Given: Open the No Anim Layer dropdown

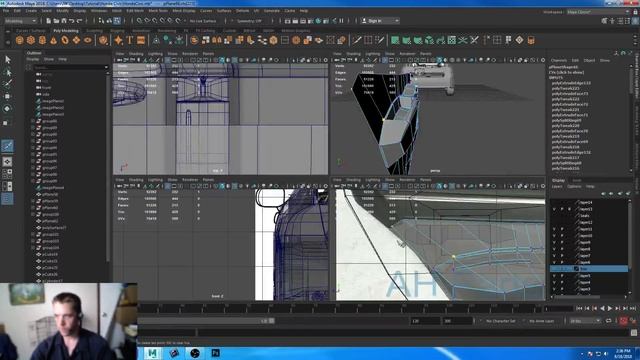Looking at the screenshot, I should (x=542, y=321).
